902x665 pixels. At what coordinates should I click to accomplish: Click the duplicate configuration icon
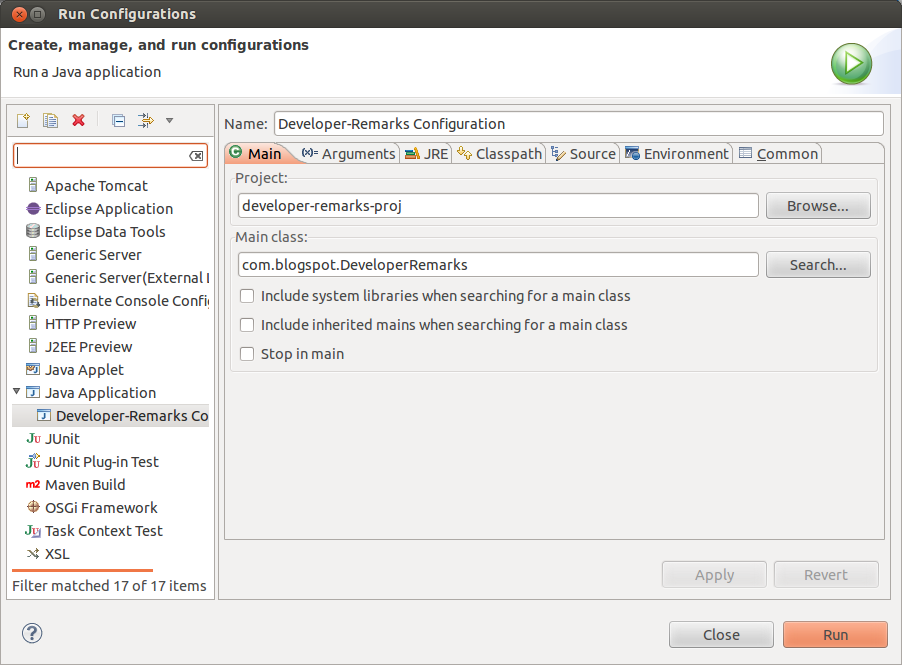(50, 121)
